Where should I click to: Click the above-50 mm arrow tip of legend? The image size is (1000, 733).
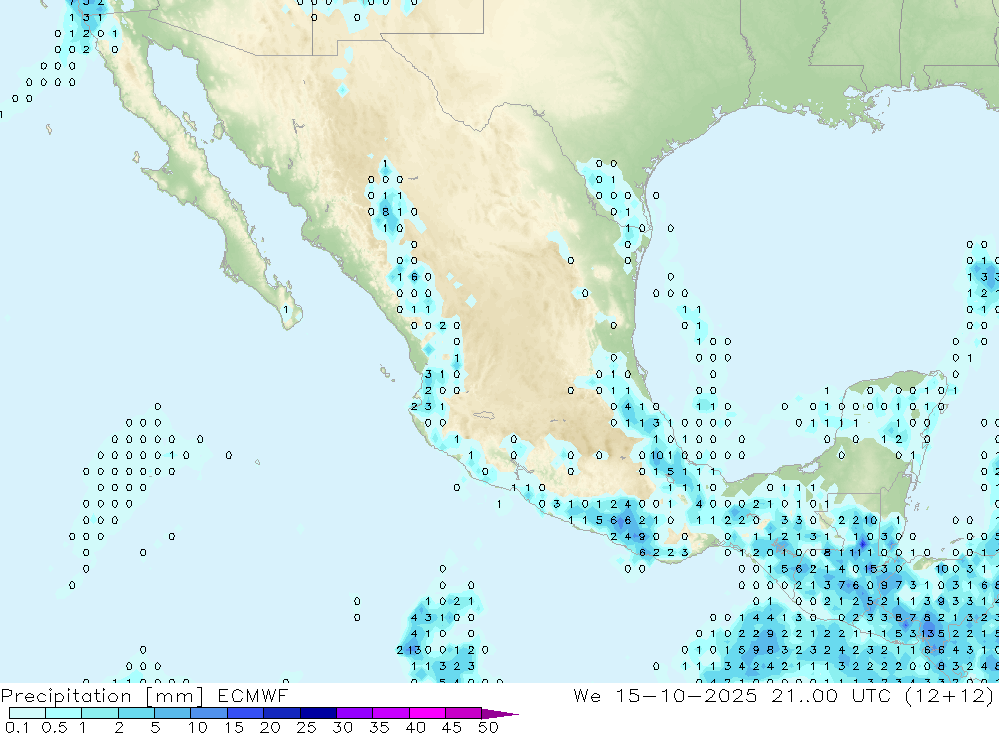pyautogui.click(x=499, y=714)
